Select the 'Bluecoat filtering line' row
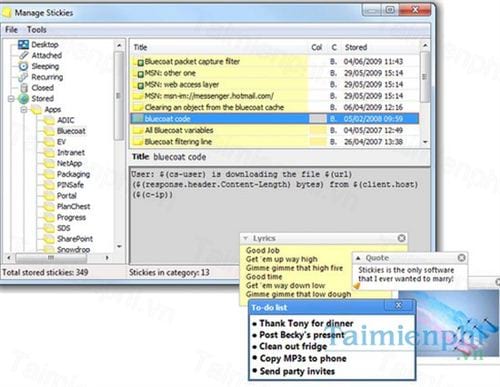Viewport: 500px width, 387px height. pyautogui.click(x=275, y=142)
